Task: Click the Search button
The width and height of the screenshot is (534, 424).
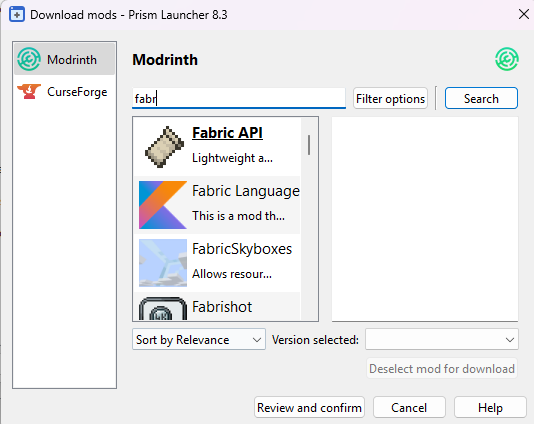Action: click(481, 98)
